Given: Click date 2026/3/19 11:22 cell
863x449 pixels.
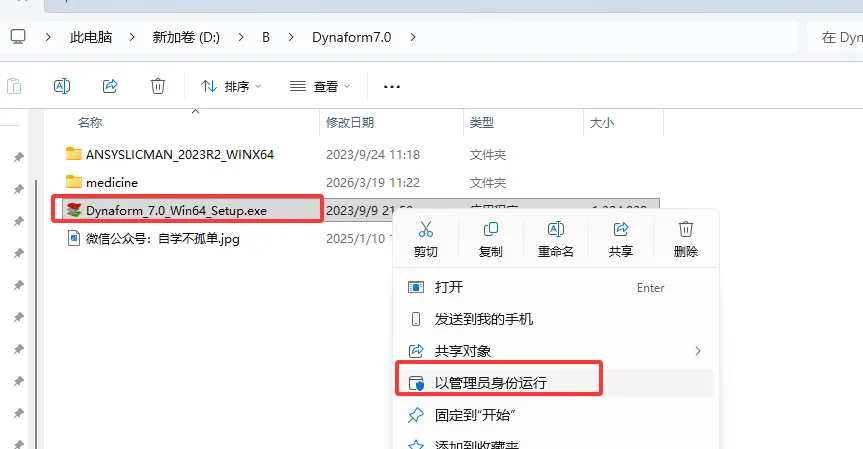Looking at the screenshot, I should point(373,182).
